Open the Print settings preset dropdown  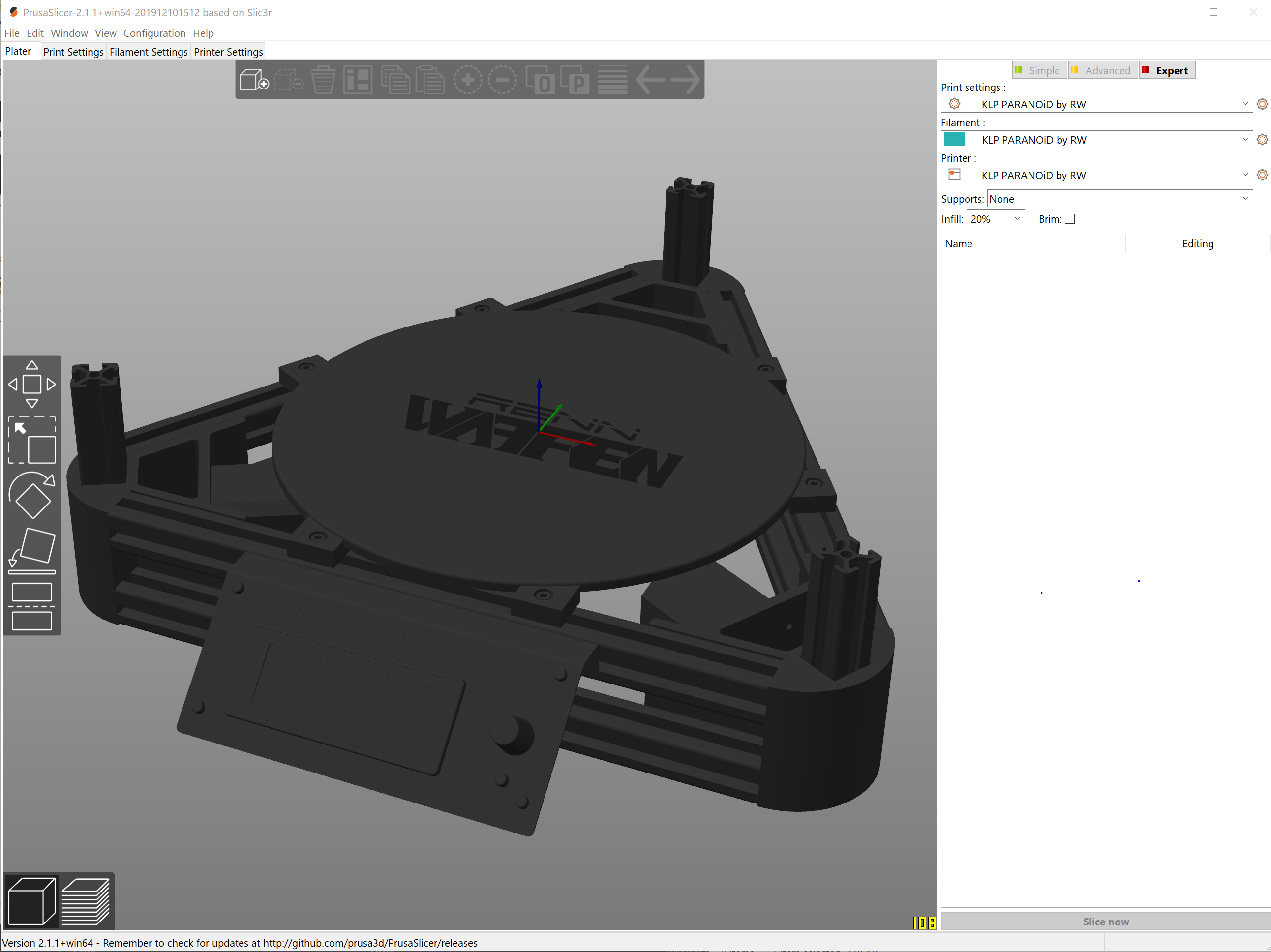1096,104
